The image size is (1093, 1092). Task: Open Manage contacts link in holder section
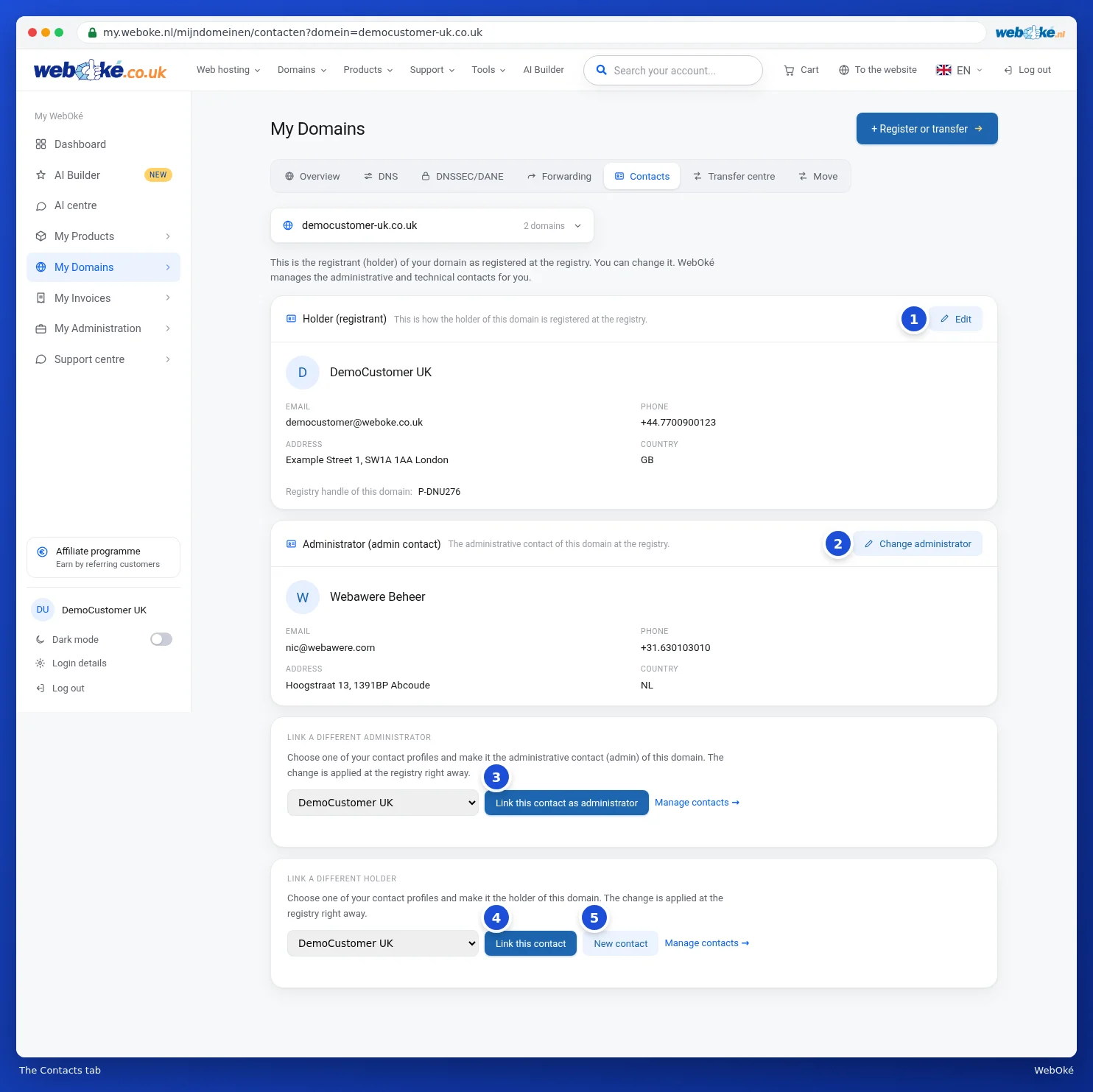(706, 943)
